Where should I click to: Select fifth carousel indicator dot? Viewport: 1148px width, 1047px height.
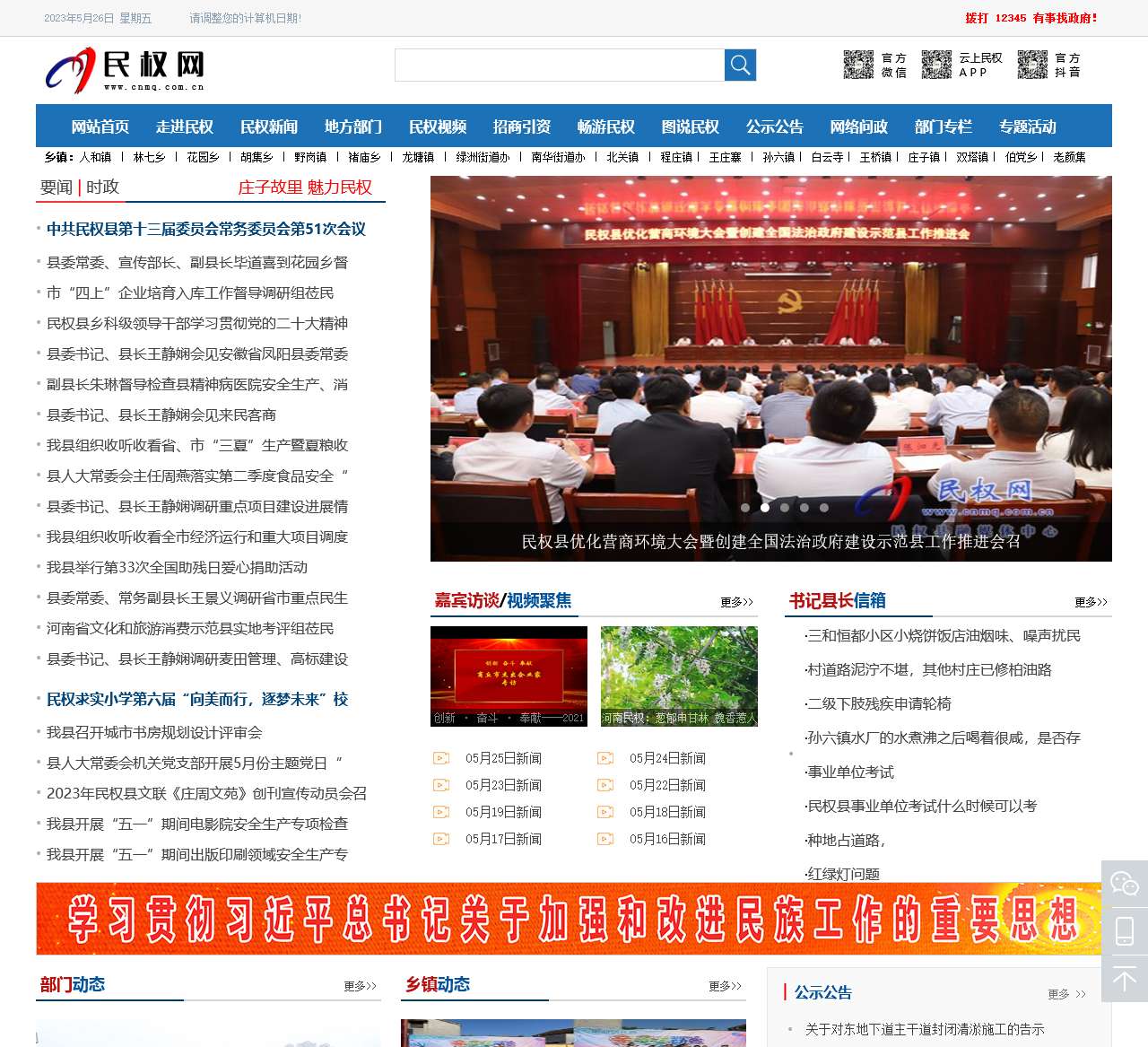824,508
